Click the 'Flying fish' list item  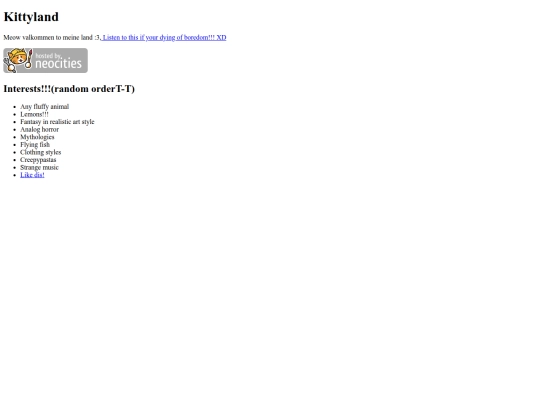(x=35, y=145)
